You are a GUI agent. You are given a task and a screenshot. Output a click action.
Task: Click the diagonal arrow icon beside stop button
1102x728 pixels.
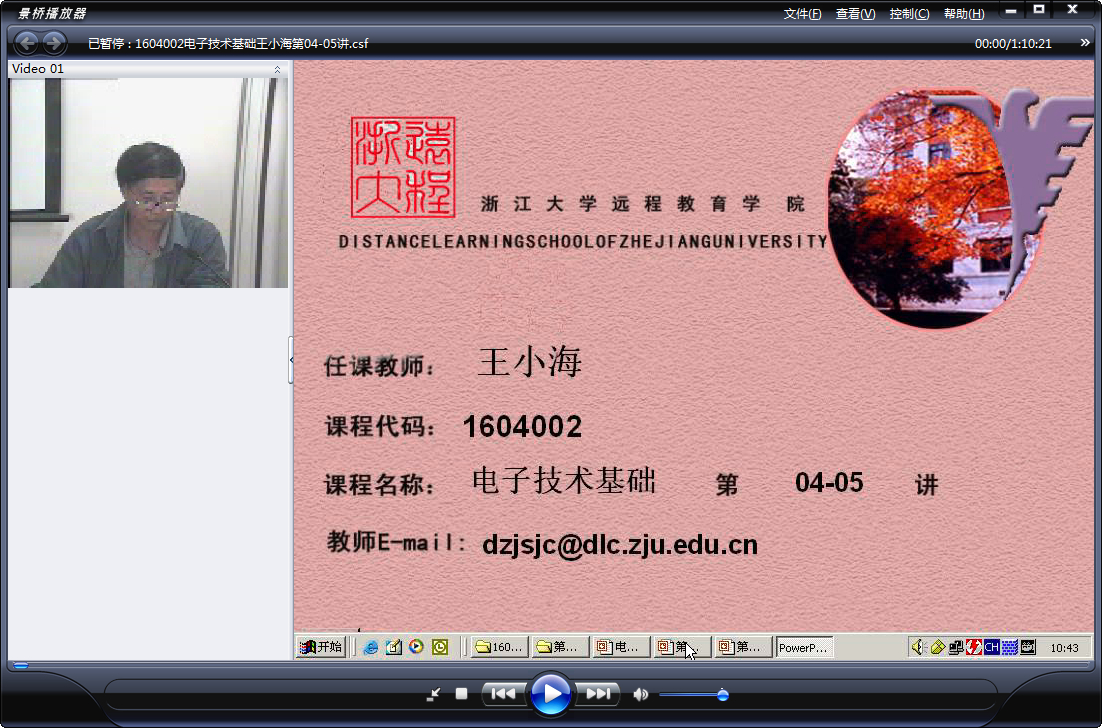434,695
